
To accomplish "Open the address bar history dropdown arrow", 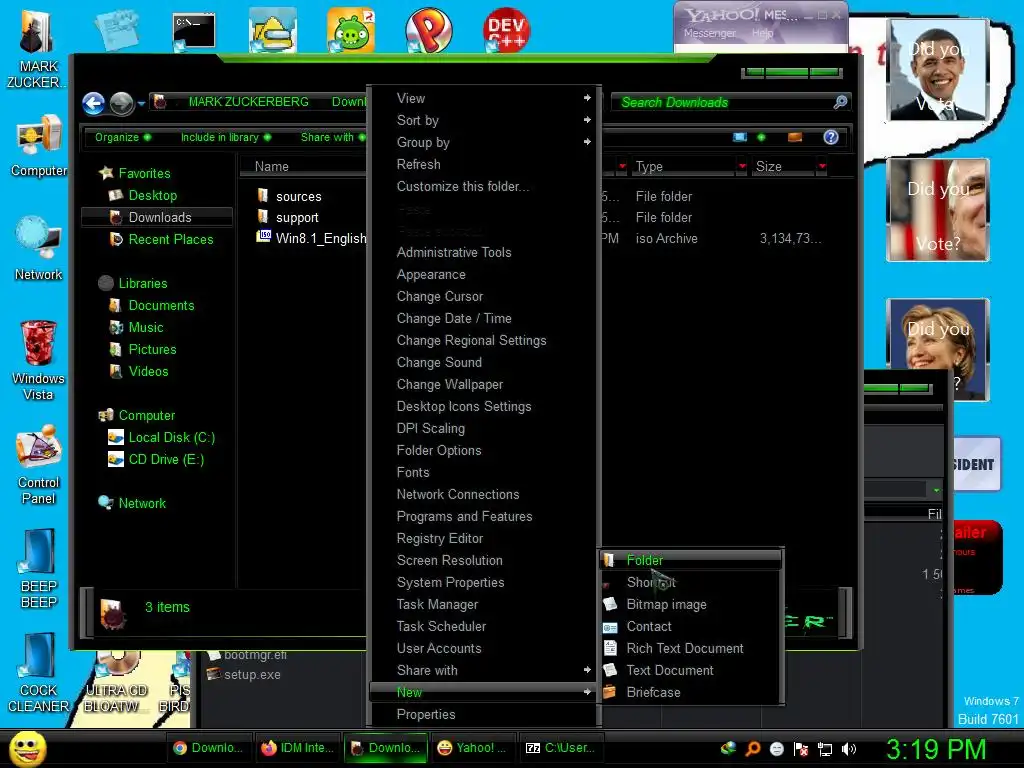I will (x=141, y=103).
